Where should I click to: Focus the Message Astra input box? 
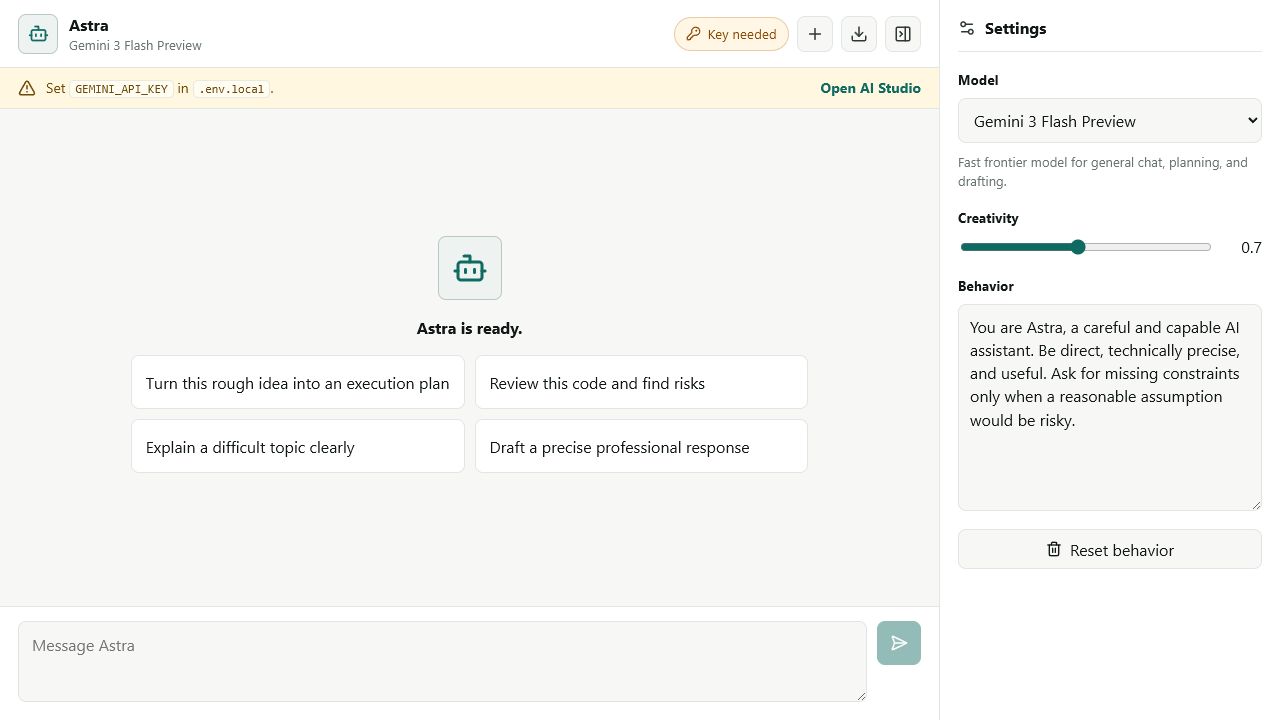(x=442, y=661)
